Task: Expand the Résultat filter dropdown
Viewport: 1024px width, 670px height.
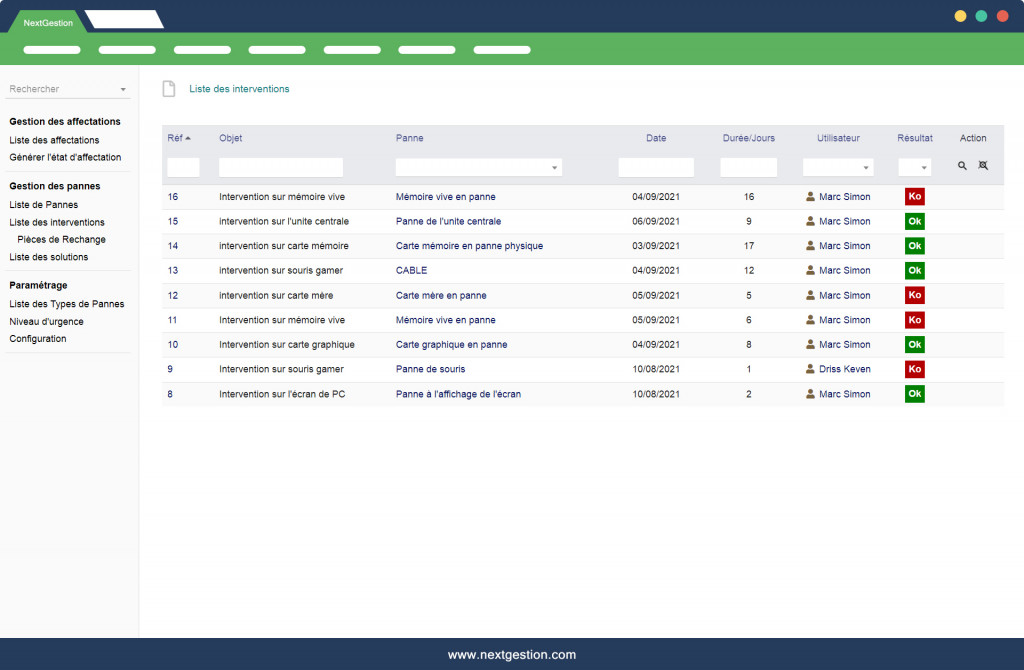Action: [915, 168]
